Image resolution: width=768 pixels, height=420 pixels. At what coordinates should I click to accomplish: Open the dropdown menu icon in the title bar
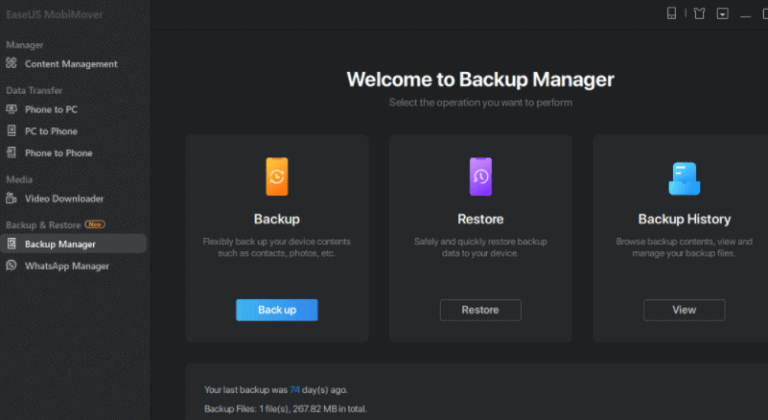tap(722, 13)
